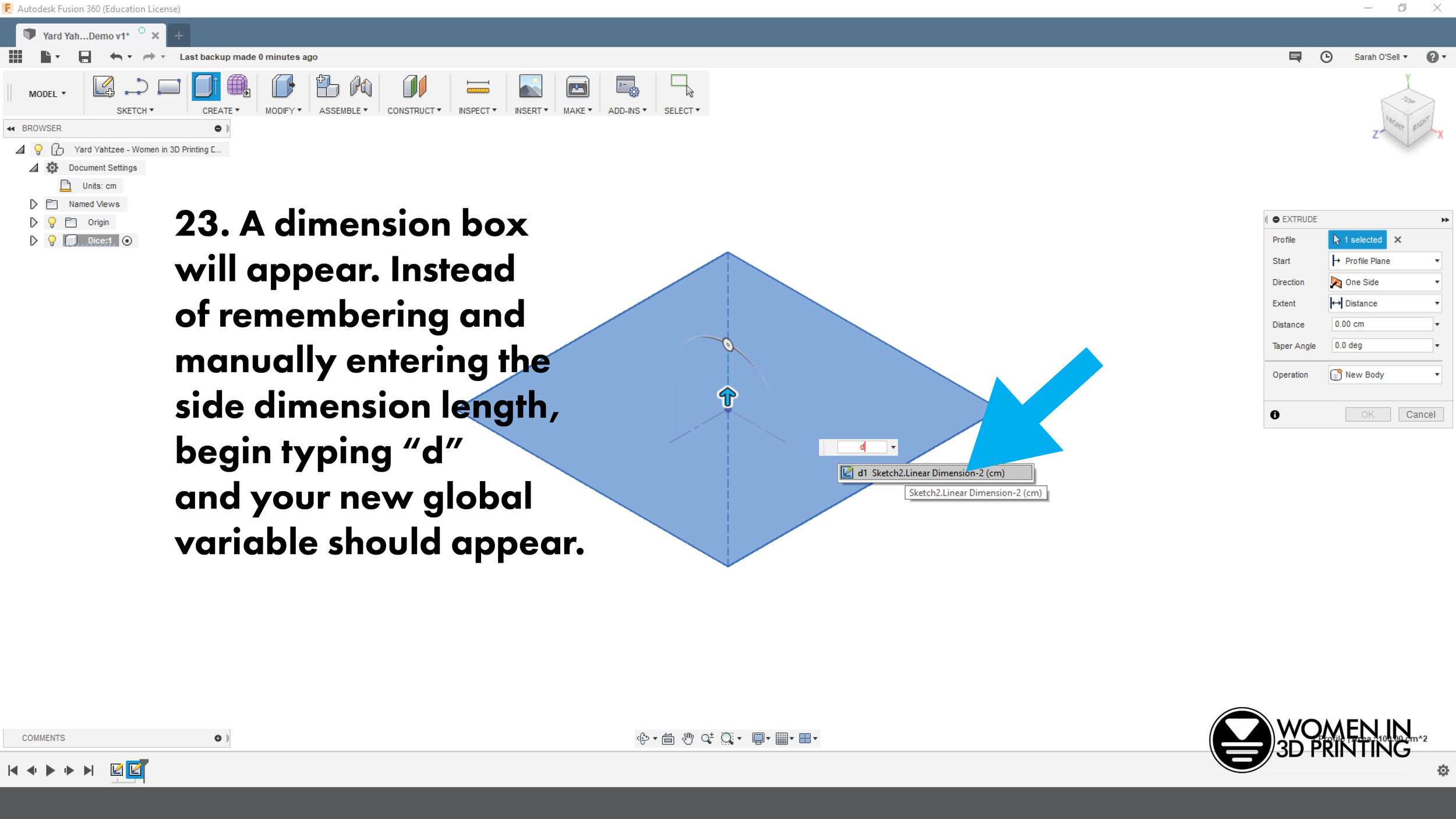Viewport: 1456px width, 819px height.
Task: Open the ASSEMBLE menu
Action: (343, 111)
